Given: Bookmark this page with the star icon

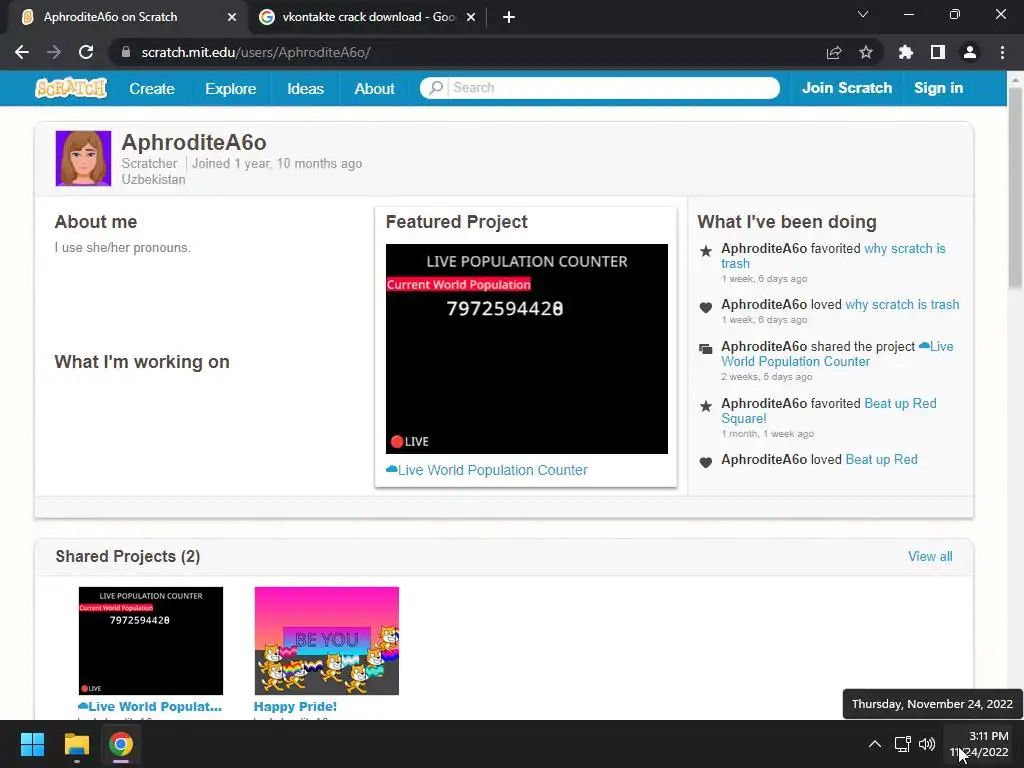Looking at the screenshot, I should pos(866,52).
